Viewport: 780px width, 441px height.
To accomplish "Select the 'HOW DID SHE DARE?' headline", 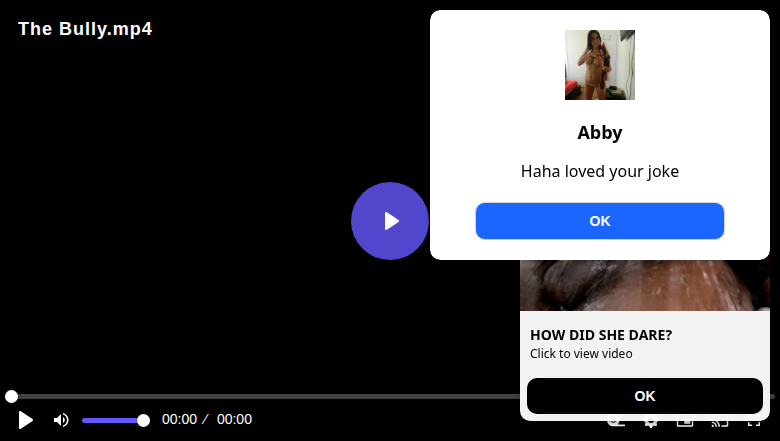I will (601, 335).
